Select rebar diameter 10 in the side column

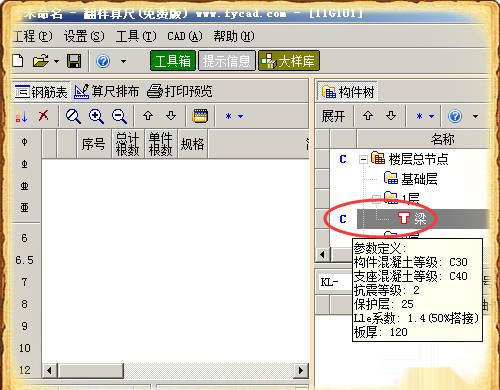click(25, 348)
